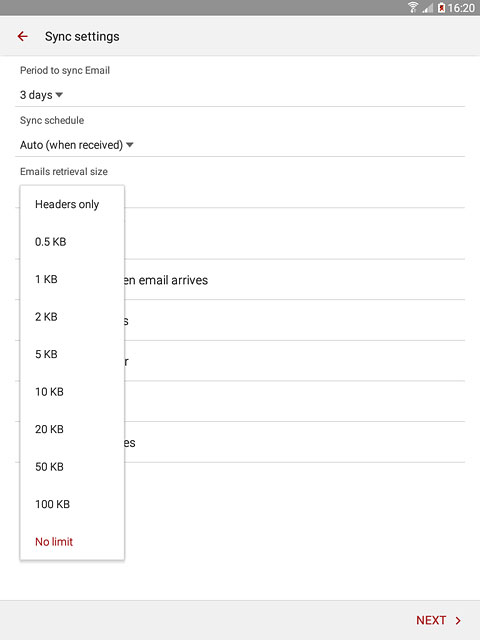Choose the No limit option

tap(72, 542)
